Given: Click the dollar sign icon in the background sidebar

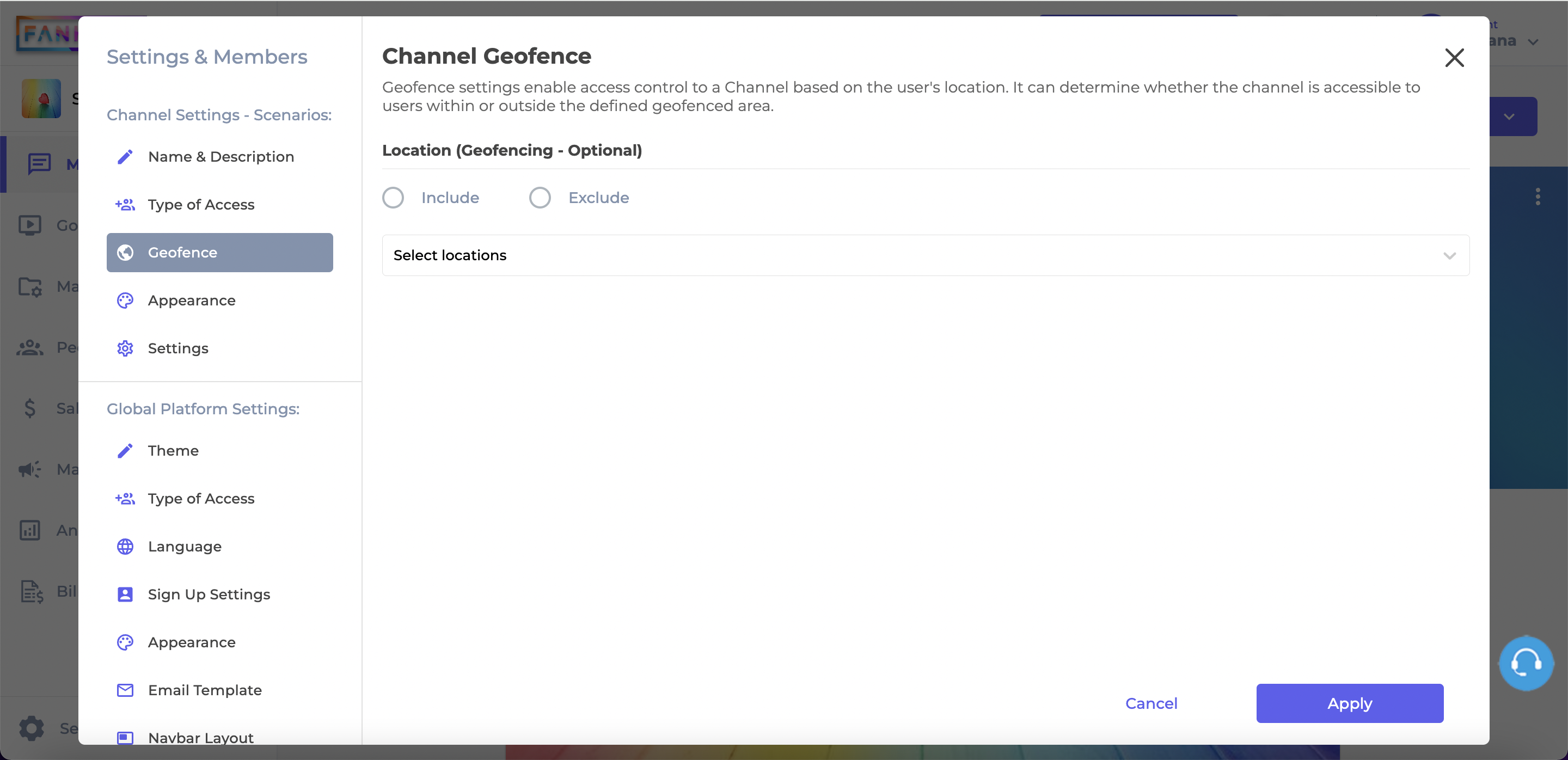Looking at the screenshot, I should click(30, 408).
